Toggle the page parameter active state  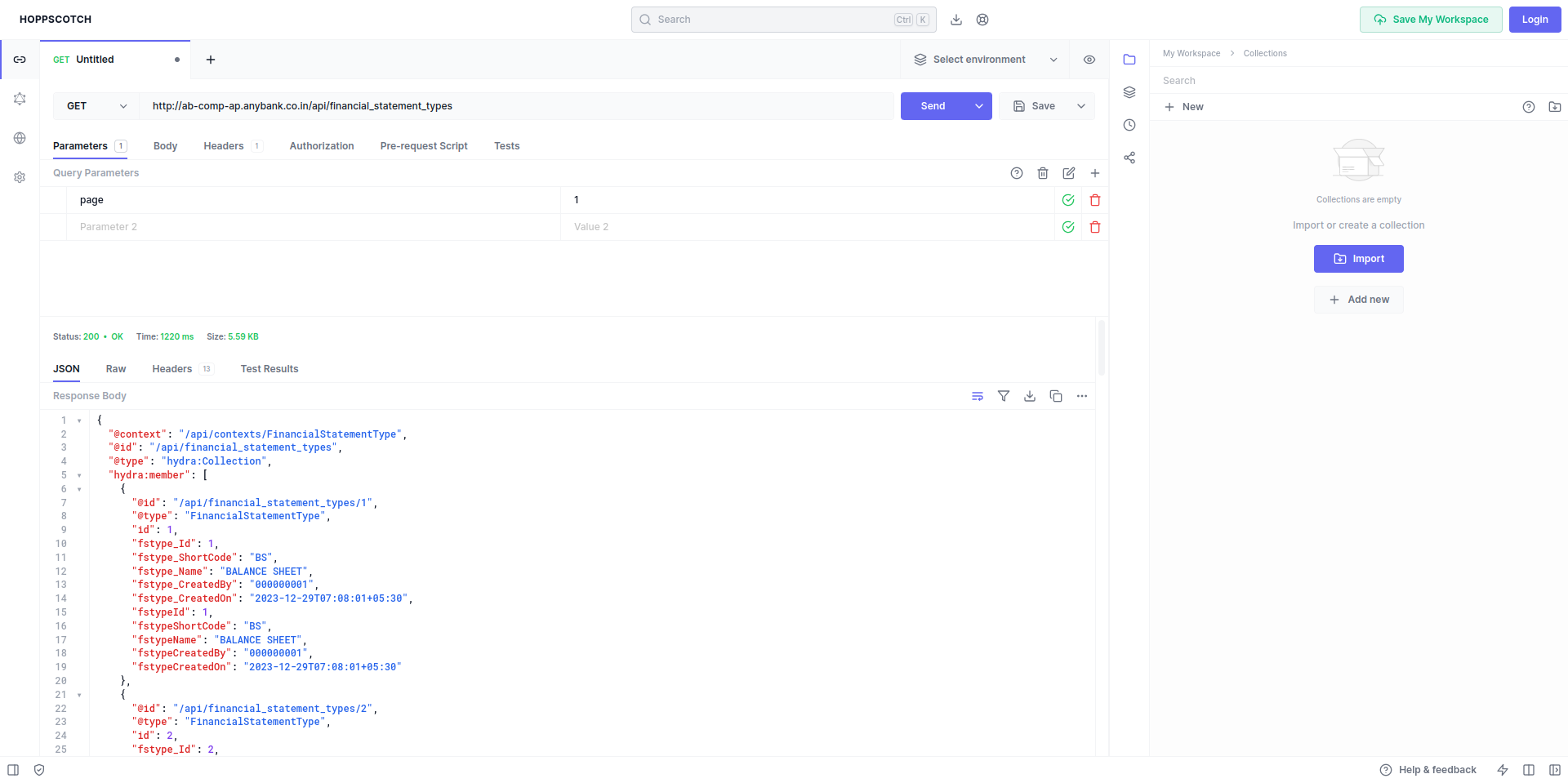pos(1068,199)
